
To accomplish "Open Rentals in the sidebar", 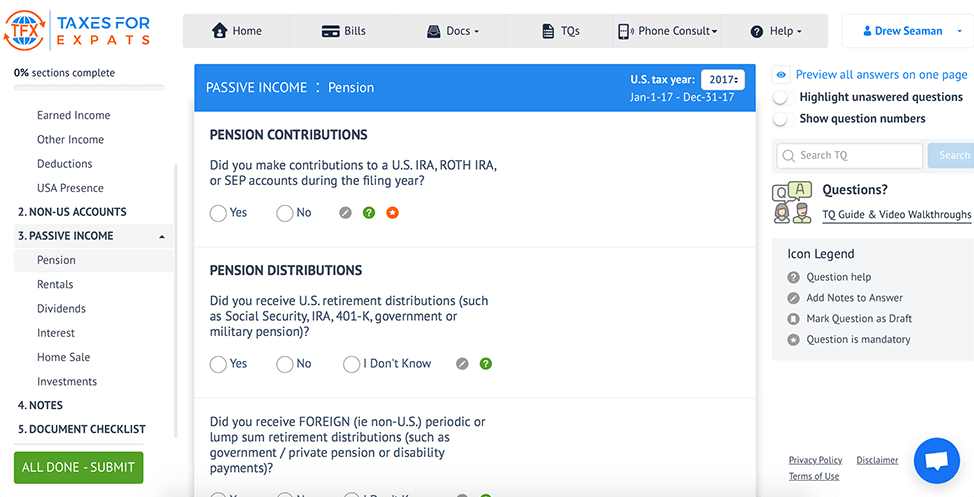I will [55, 285].
